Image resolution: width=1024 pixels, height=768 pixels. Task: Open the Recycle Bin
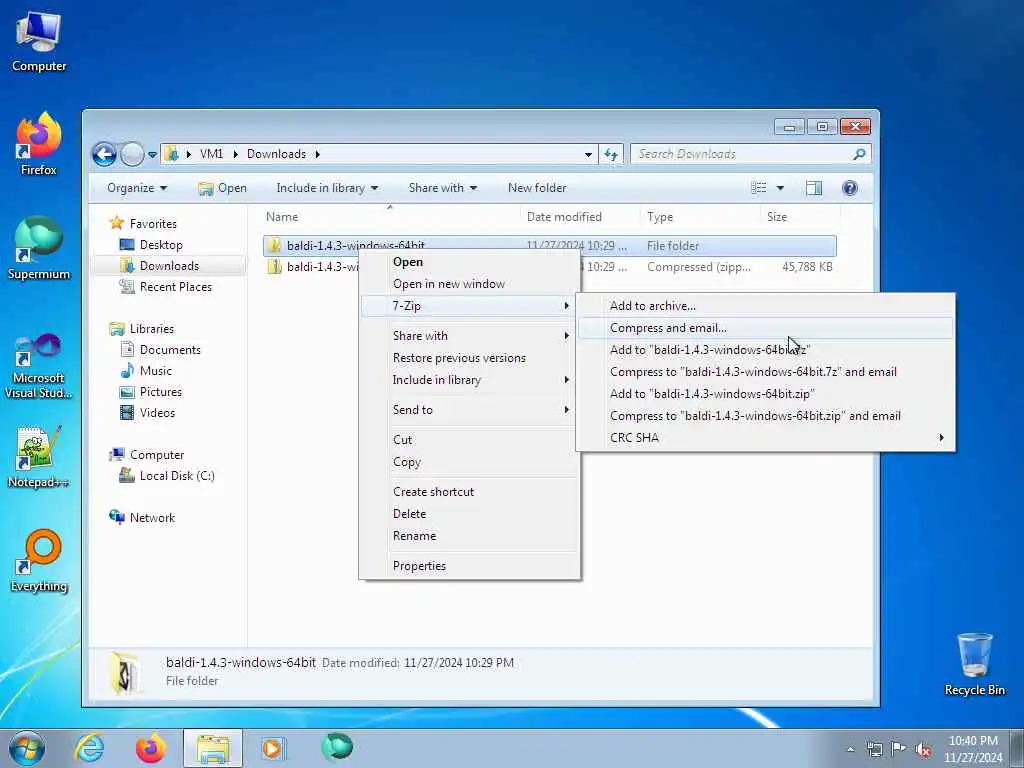pos(974,664)
